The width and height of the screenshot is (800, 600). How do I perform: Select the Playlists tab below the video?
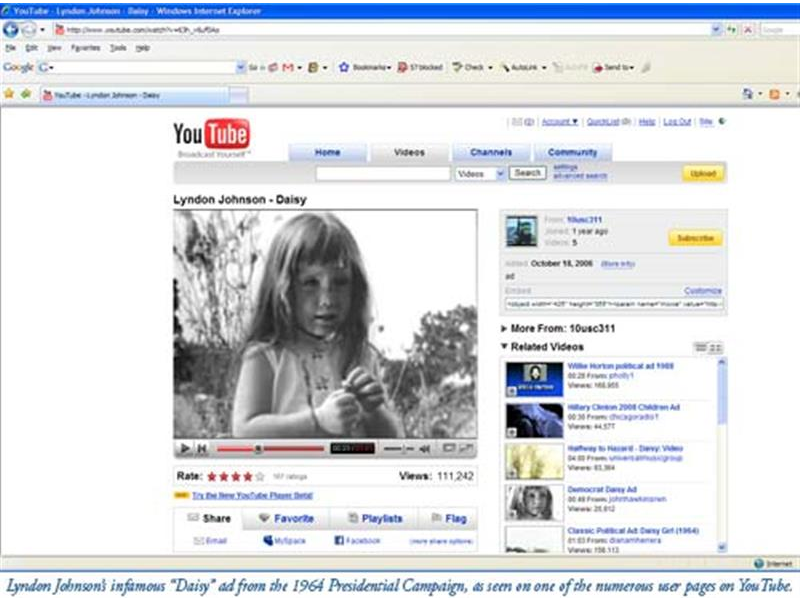tap(376, 518)
